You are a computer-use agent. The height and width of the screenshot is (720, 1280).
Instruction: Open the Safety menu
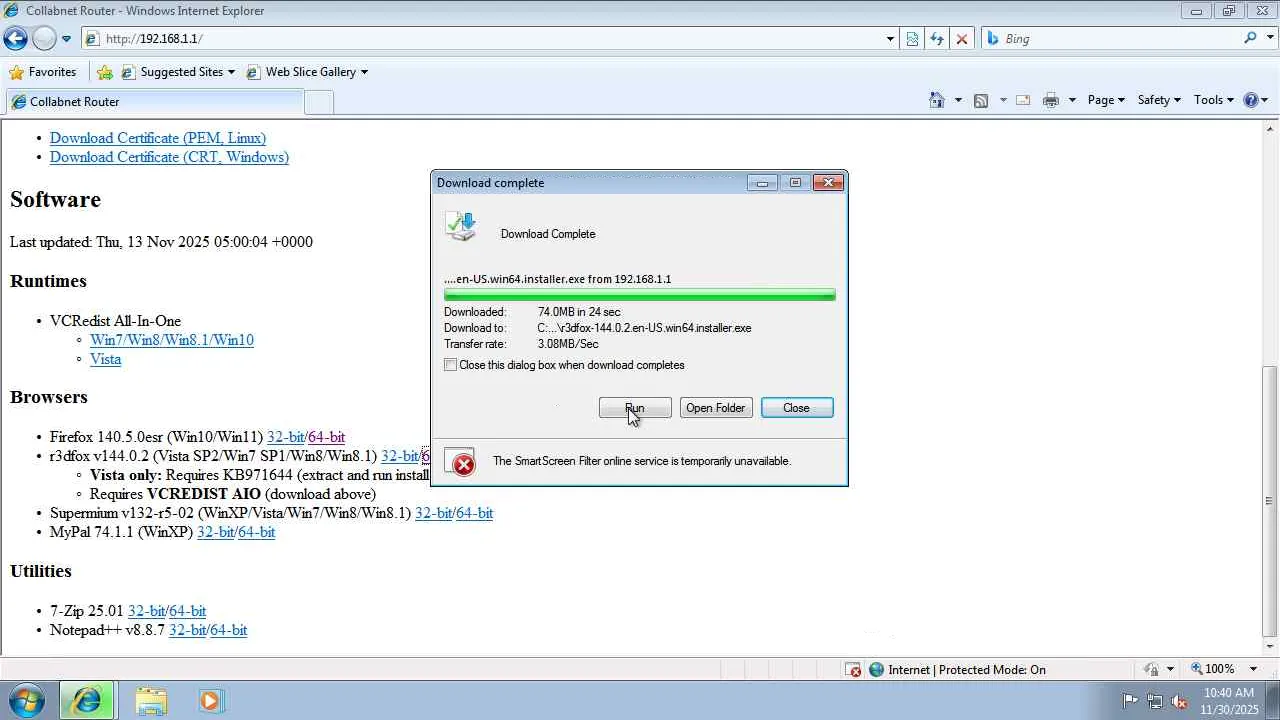click(x=1159, y=100)
